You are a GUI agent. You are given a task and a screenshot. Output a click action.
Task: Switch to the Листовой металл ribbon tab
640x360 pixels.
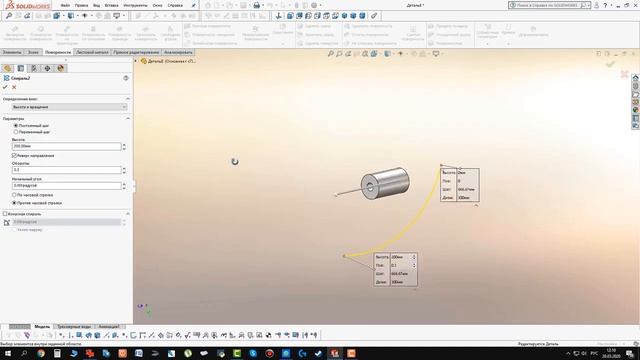point(92,52)
